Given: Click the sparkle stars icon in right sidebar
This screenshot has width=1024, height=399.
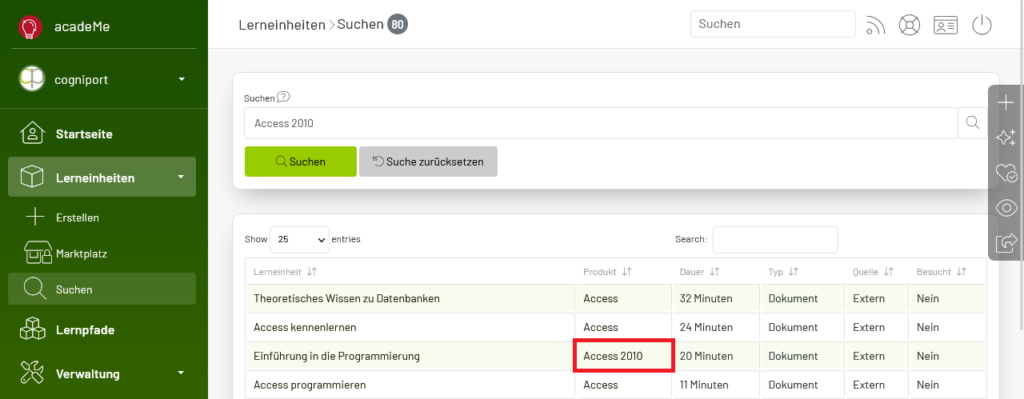Looking at the screenshot, I should pyautogui.click(x=1006, y=137).
